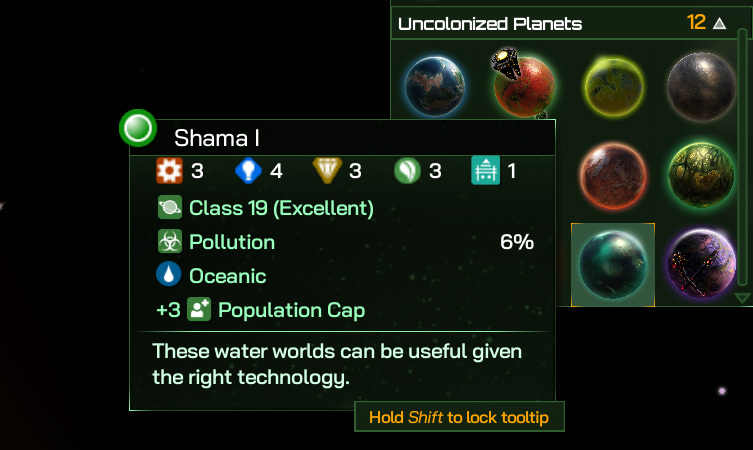Click the gold diamond wealth icon
Image resolution: width=753 pixels, height=450 pixels.
click(x=326, y=171)
